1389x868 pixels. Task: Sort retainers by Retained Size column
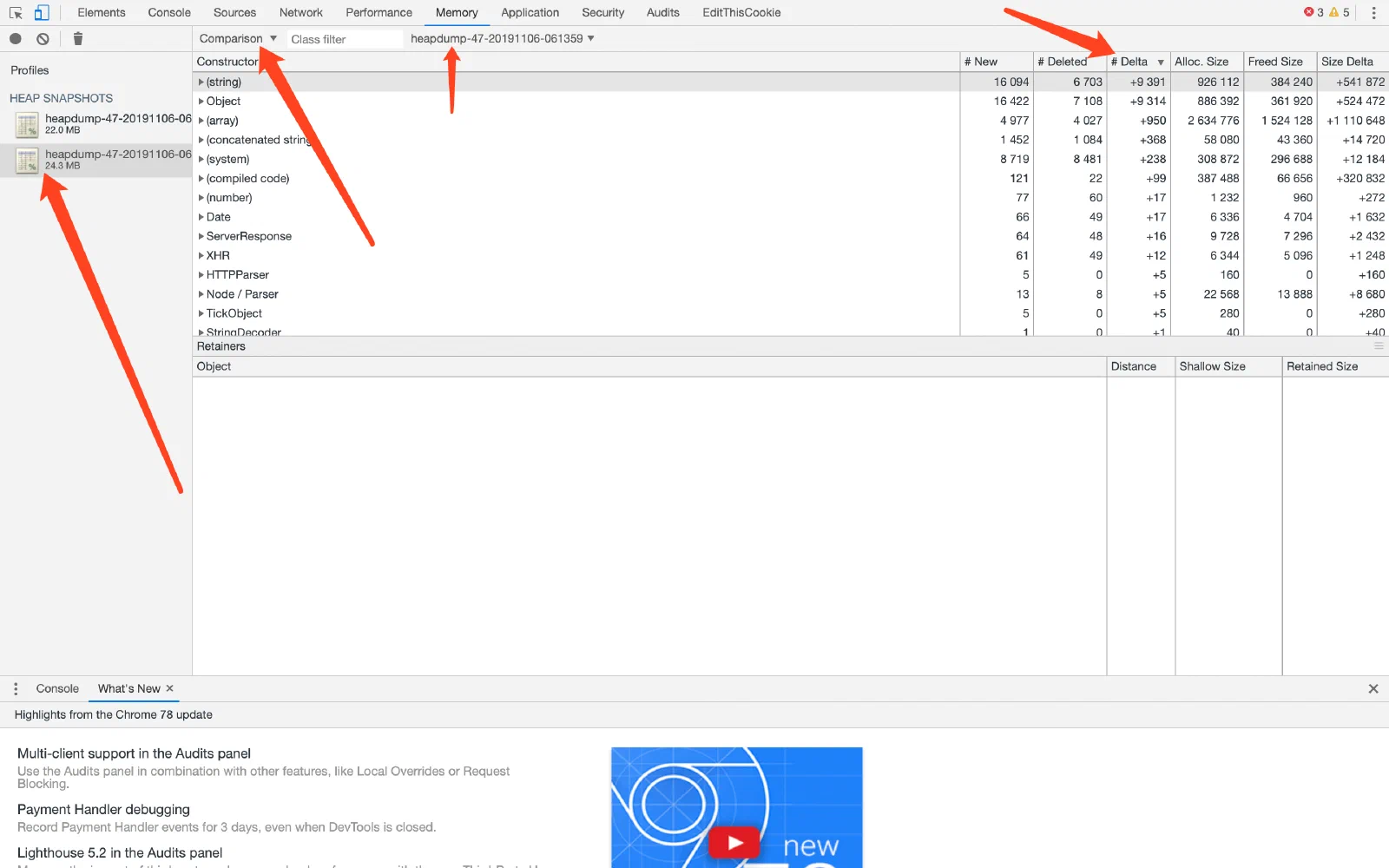pyautogui.click(x=1335, y=366)
